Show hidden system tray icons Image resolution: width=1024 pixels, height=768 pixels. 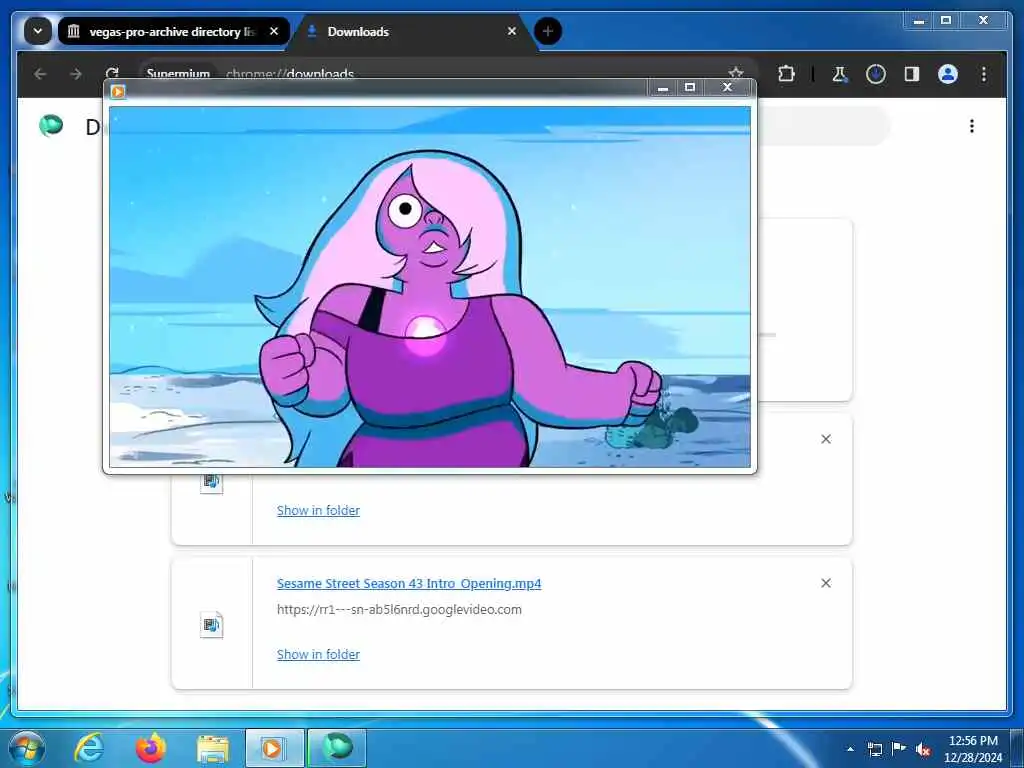(x=850, y=749)
